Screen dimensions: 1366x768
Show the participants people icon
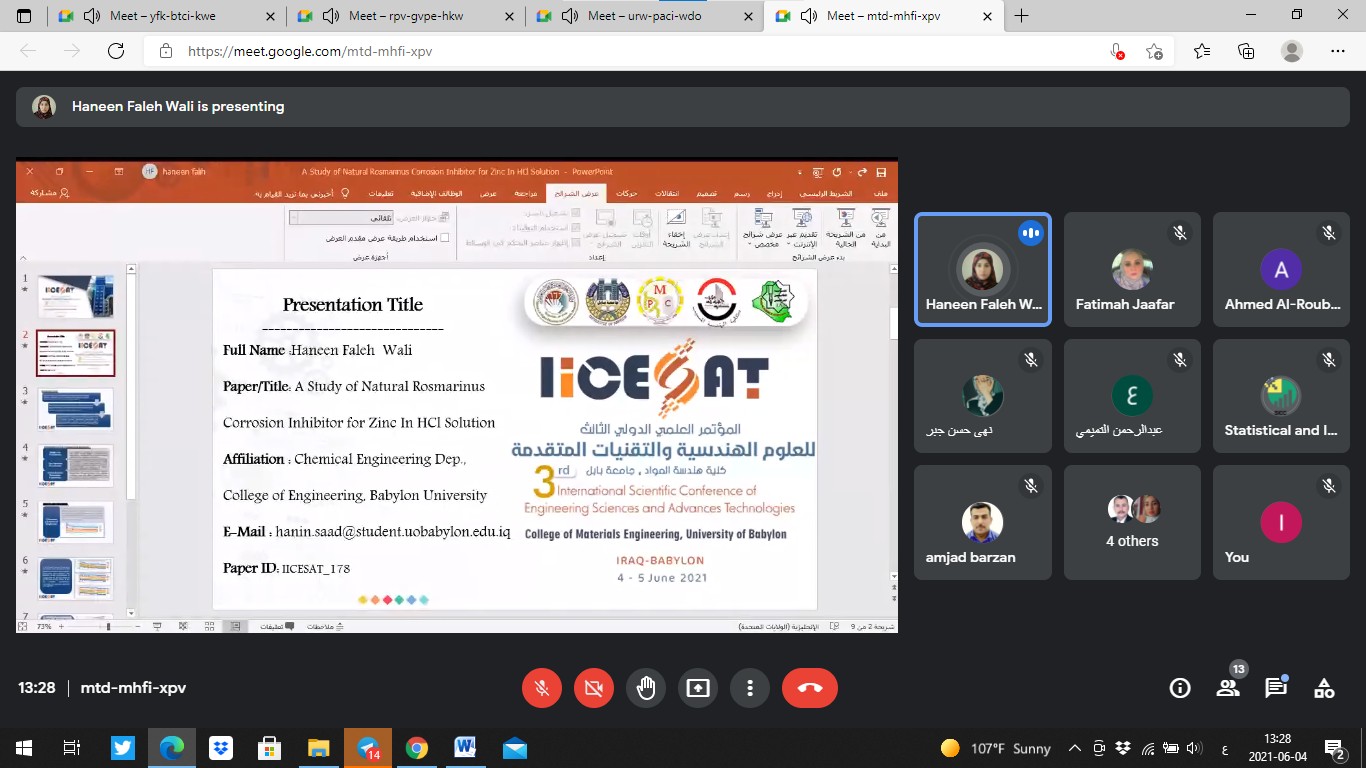[1228, 688]
